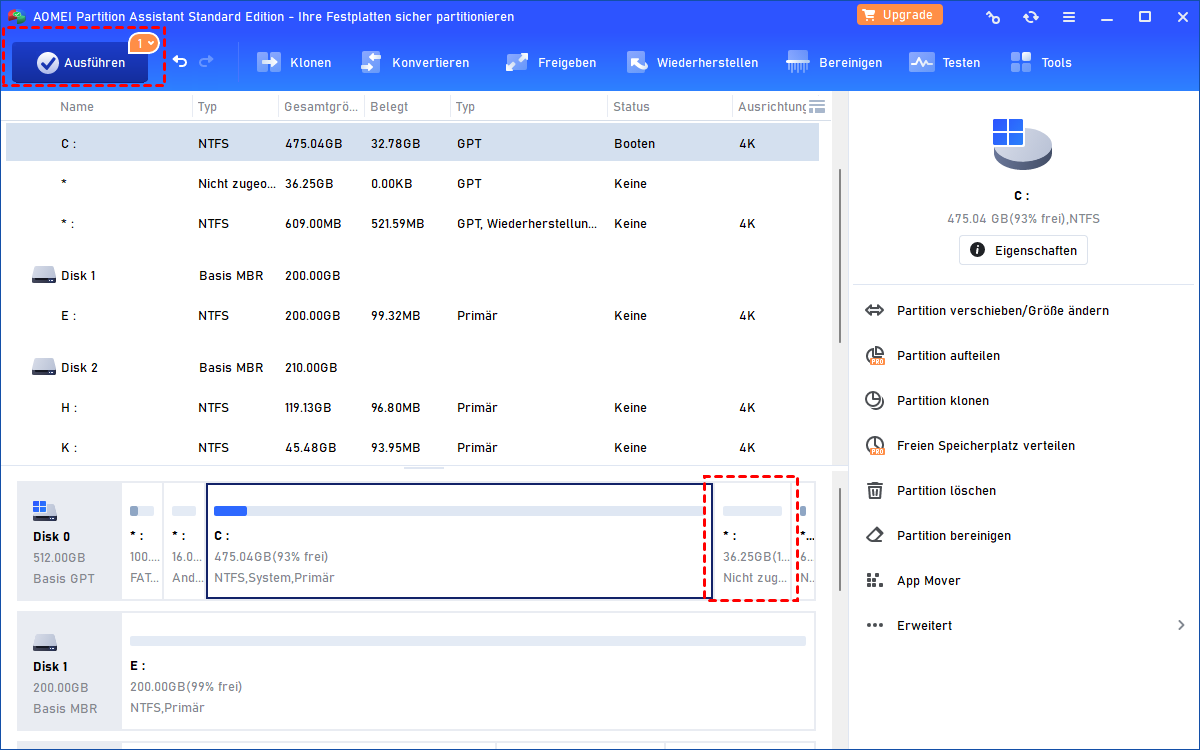The image size is (1200, 750).
Task: Select the 100MB FAT partition block on Disk 0
Action: tap(144, 541)
